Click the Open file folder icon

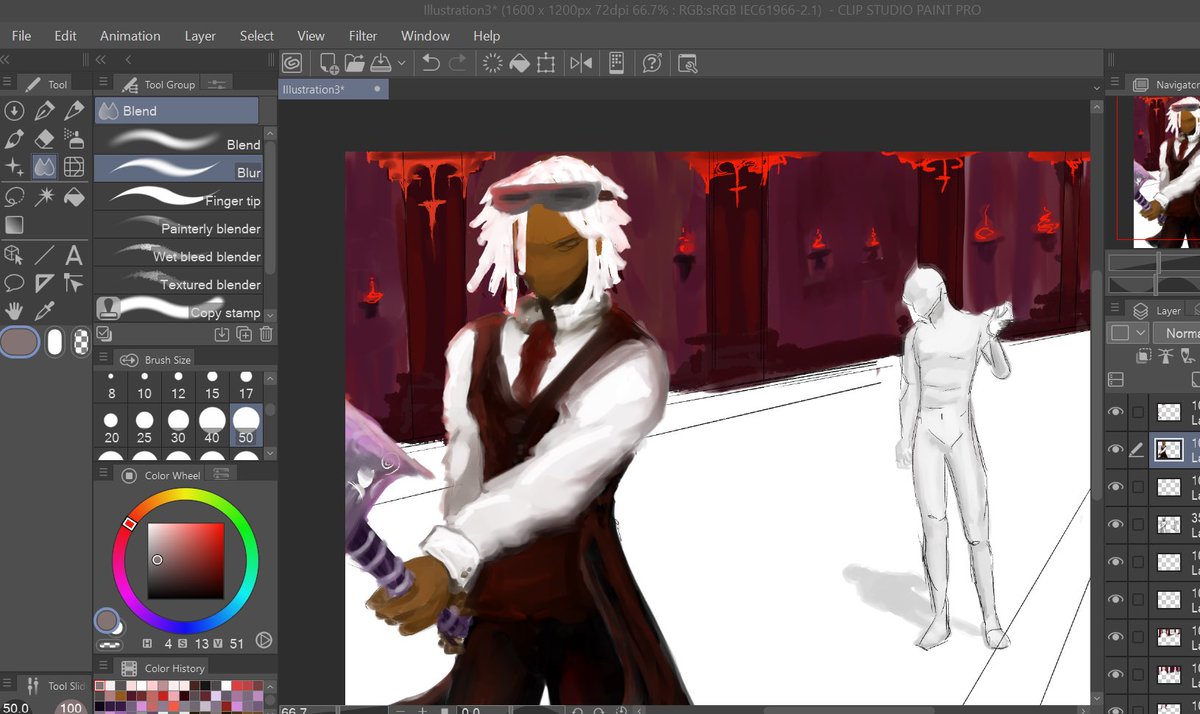coord(354,63)
